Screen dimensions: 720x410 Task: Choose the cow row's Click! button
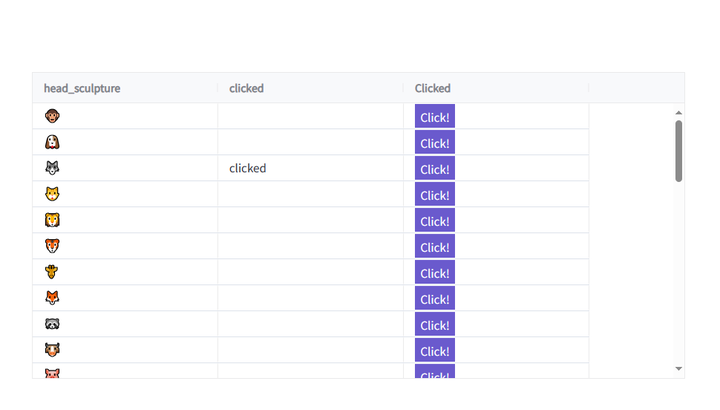pyautogui.click(x=435, y=350)
